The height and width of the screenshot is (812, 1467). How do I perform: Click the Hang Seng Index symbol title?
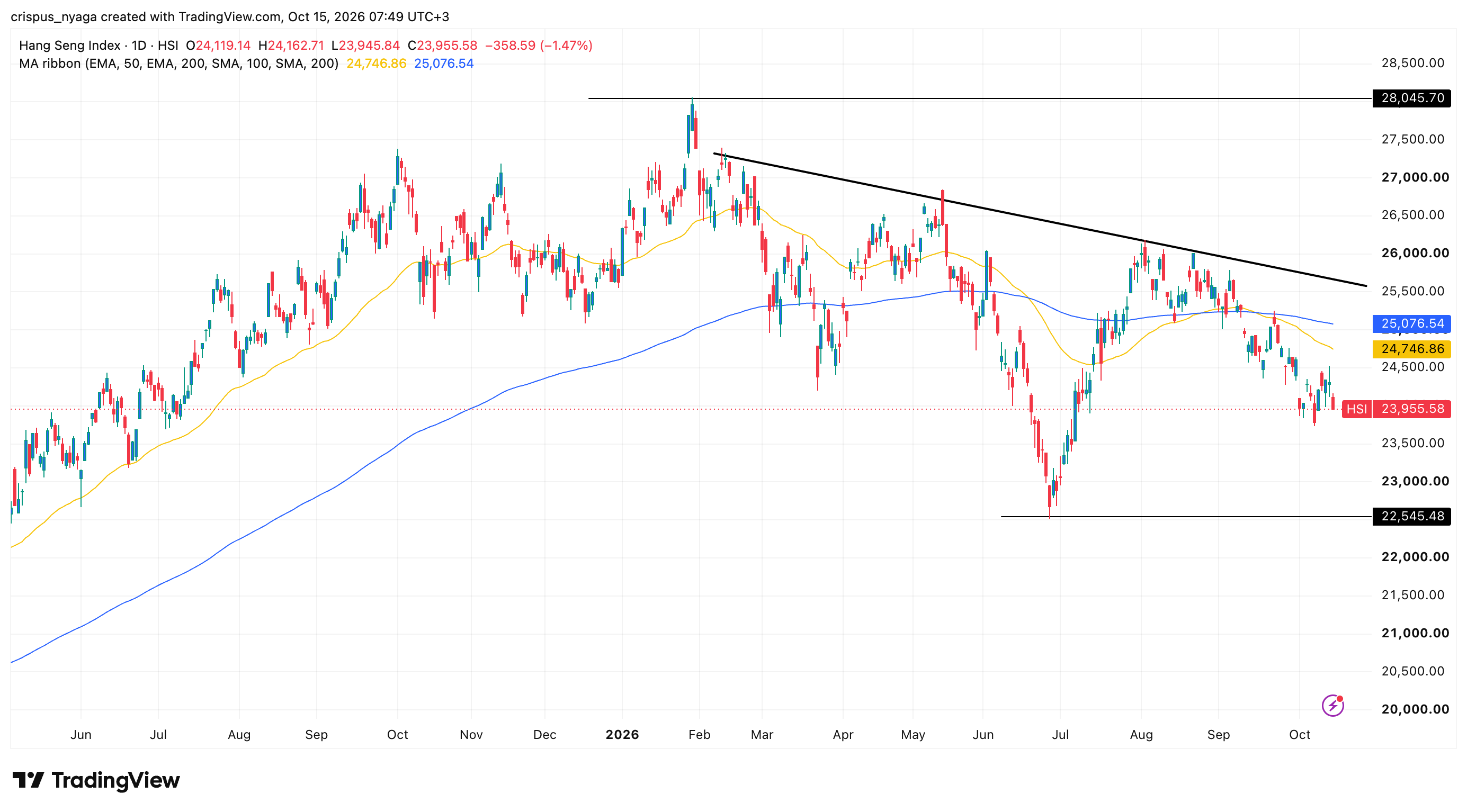pos(99,46)
